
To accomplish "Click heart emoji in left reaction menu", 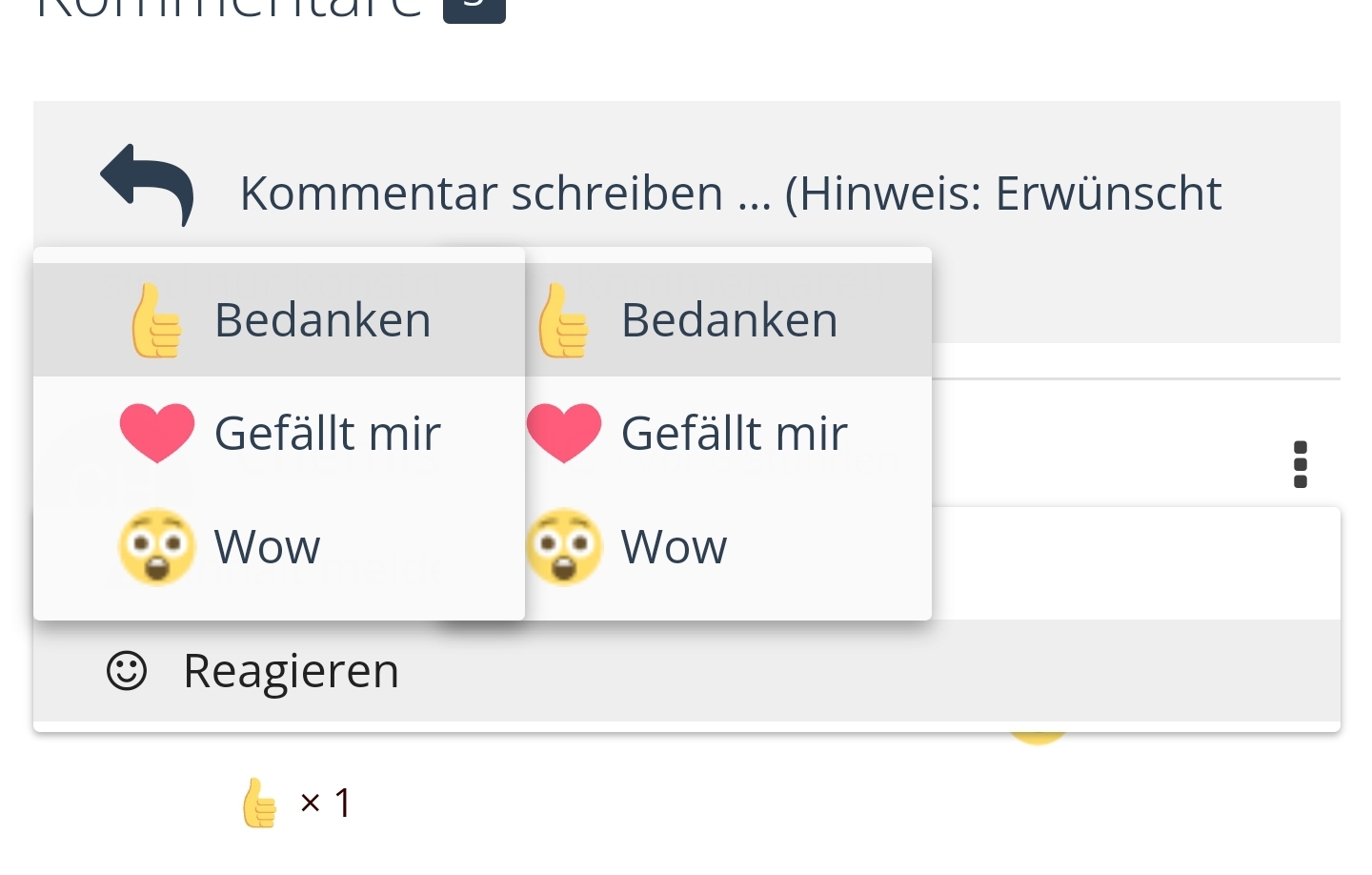I will (157, 433).
